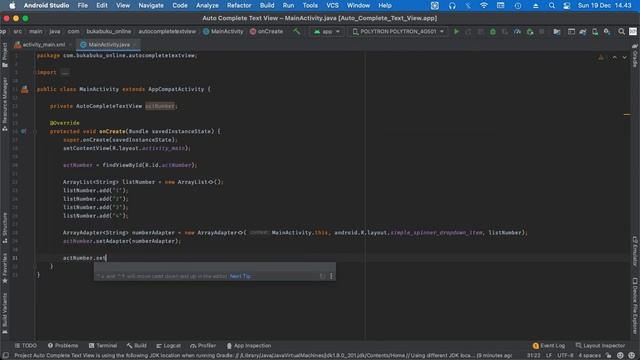This screenshot has height=360, width=640.
Task: Open the 4 spaces indent selector
Action: click(x=589, y=356)
